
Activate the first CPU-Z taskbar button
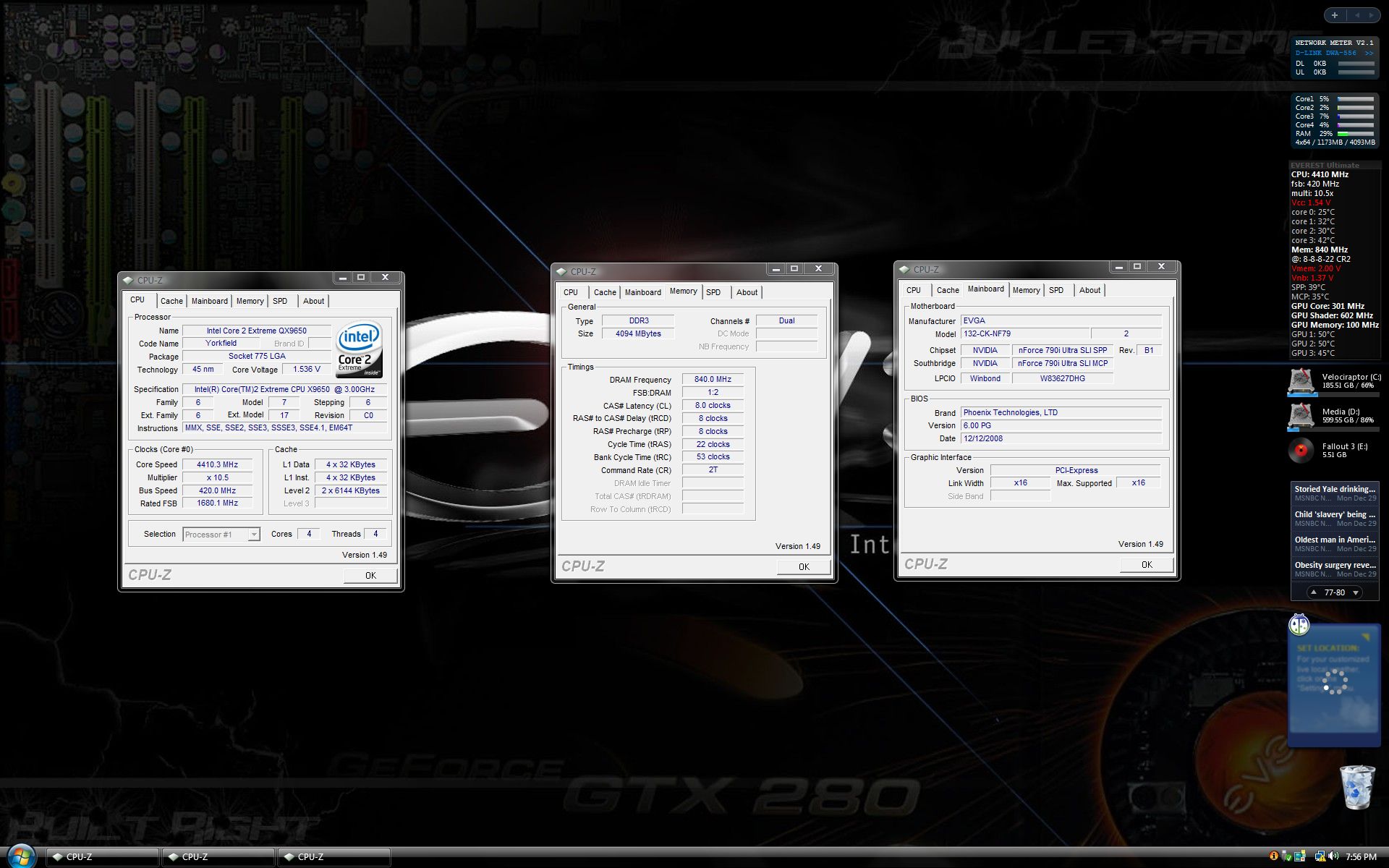(103, 857)
